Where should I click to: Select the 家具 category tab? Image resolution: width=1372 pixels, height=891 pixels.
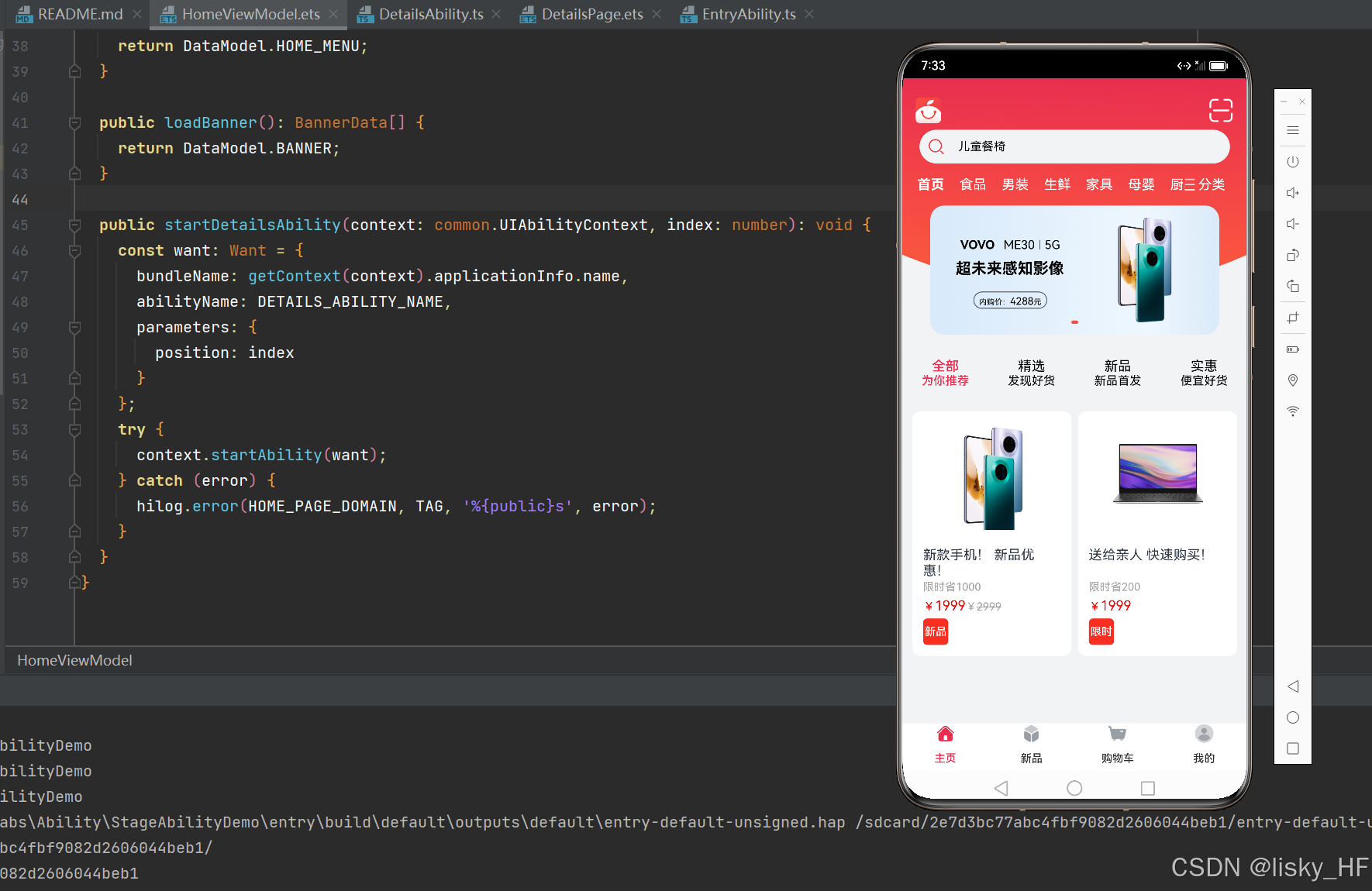click(1098, 184)
